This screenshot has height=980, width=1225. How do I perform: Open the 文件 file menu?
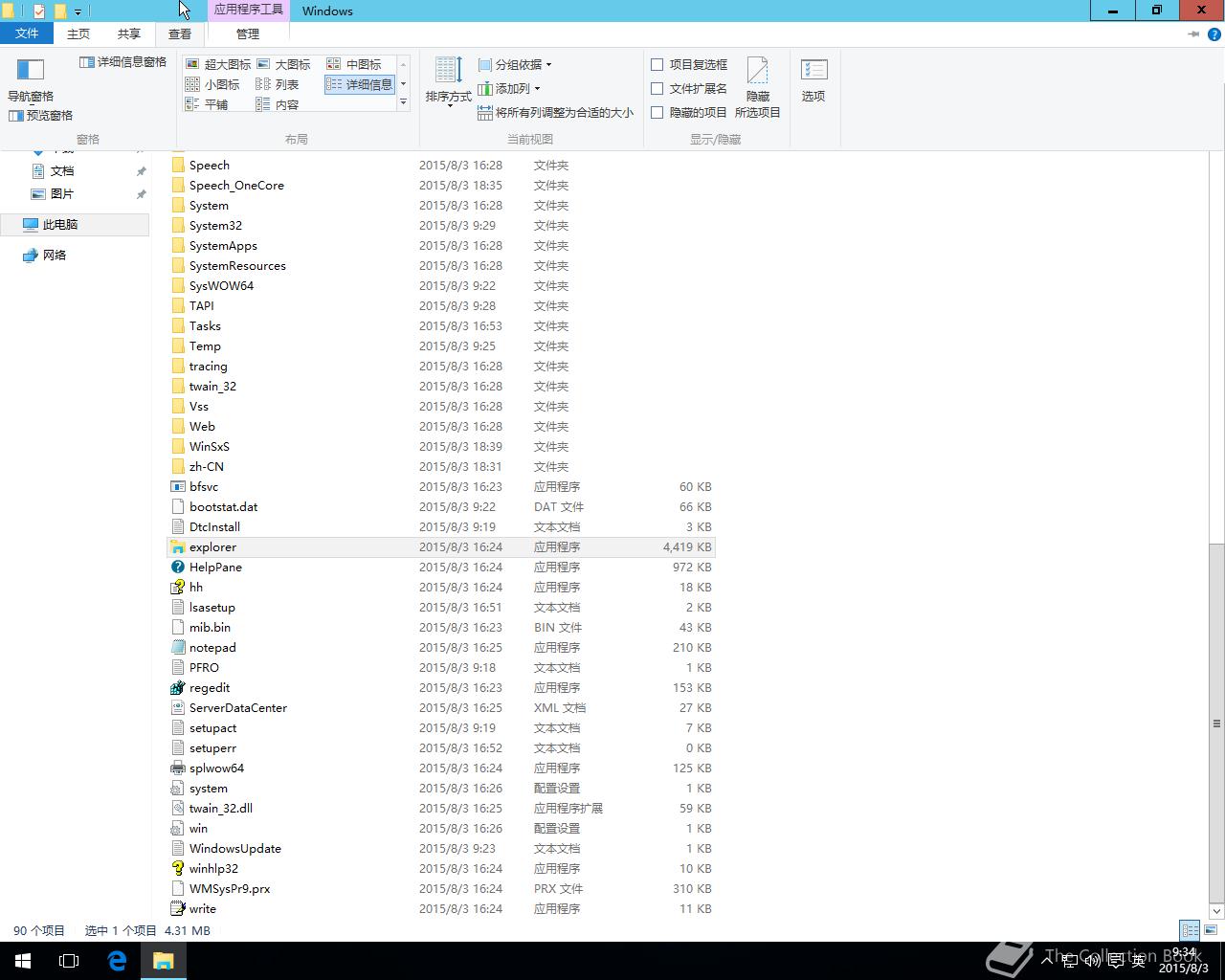[27, 33]
